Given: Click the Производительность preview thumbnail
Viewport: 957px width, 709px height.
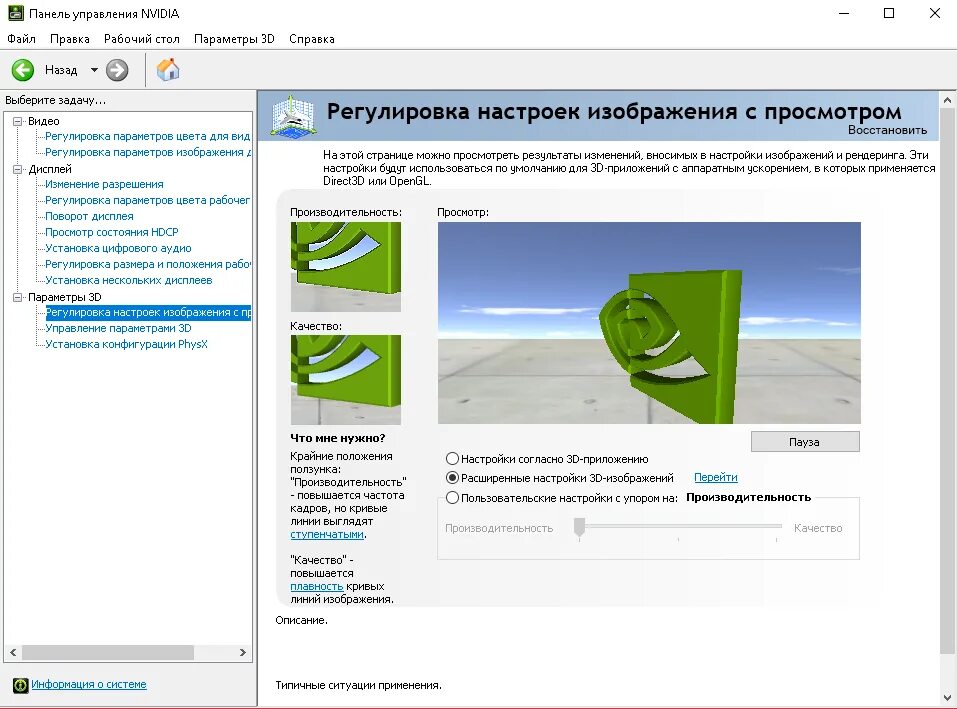Looking at the screenshot, I should pos(345,267).
